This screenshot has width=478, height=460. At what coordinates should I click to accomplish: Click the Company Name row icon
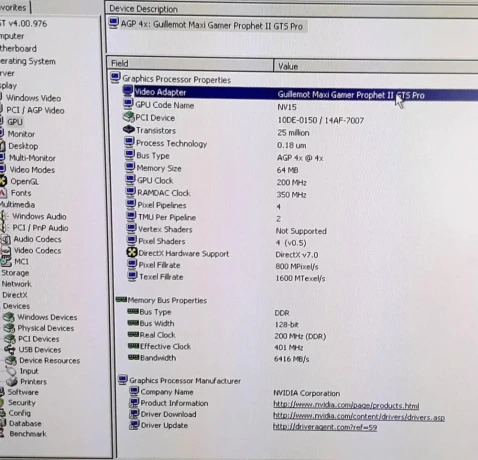tap(134, 391)
